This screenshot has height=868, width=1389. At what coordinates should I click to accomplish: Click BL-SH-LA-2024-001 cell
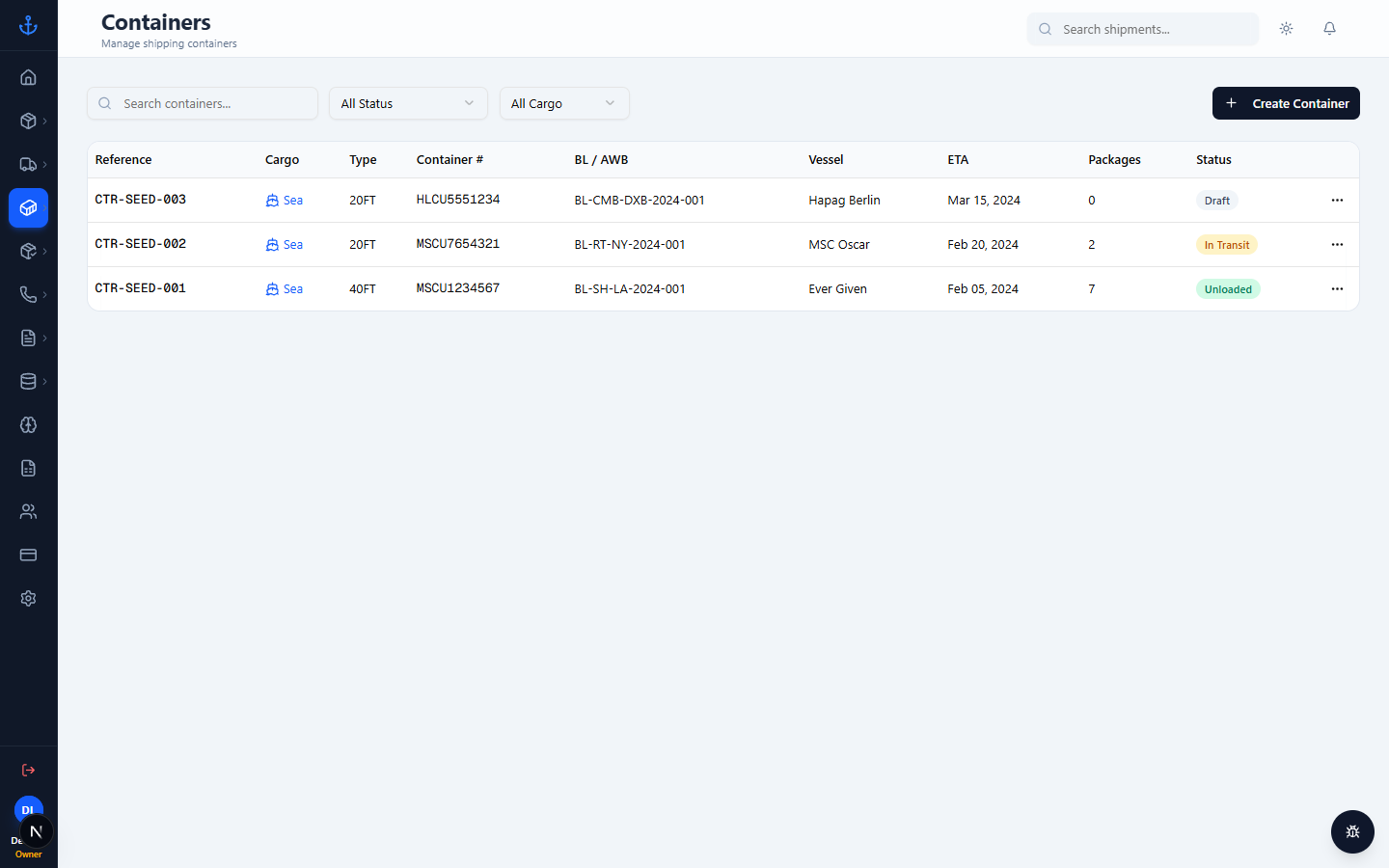tap(630, 289)
